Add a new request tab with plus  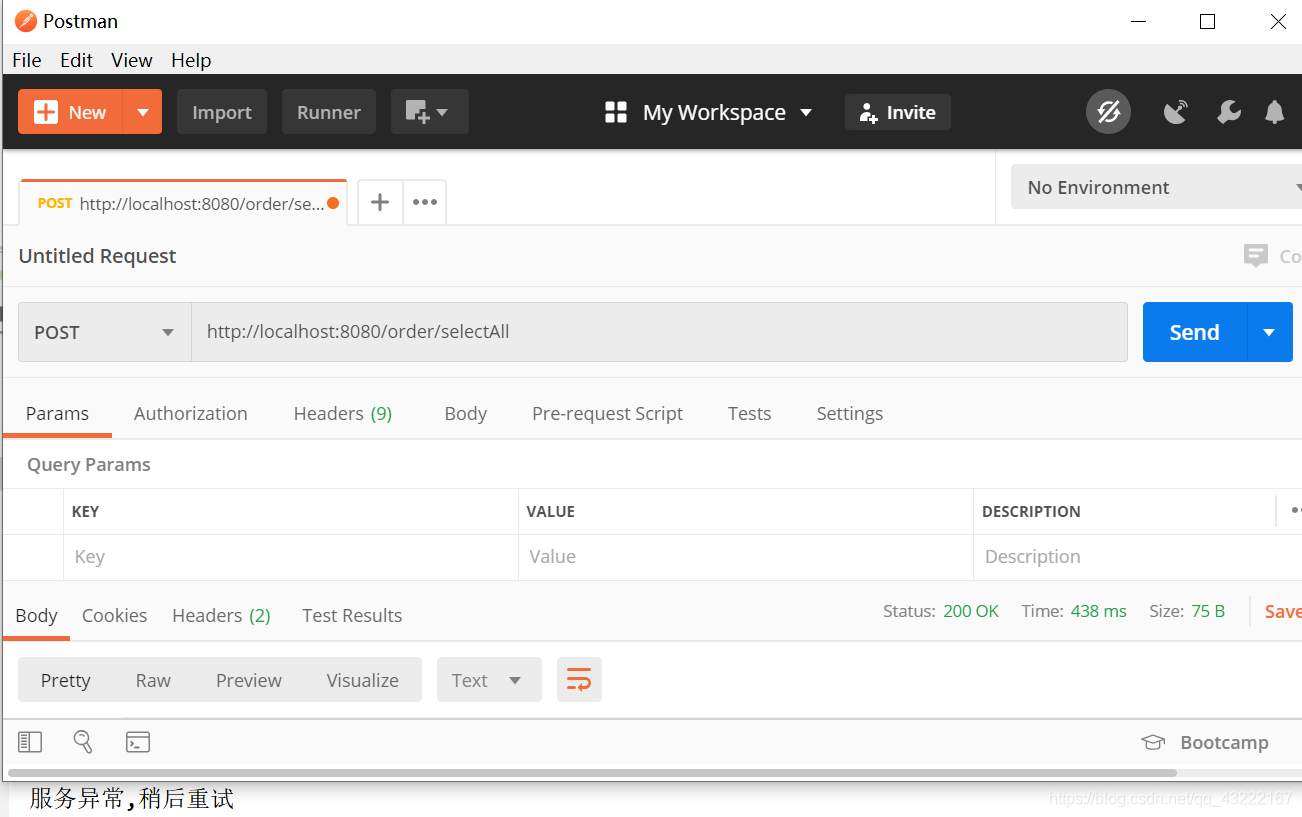pyautogui.click(x=380, y=202)
